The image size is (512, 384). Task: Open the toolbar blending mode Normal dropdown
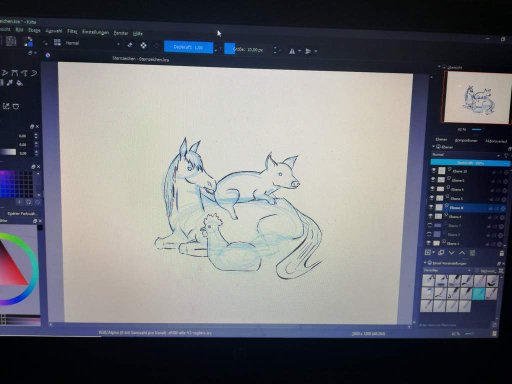click(x=92, y=43)
